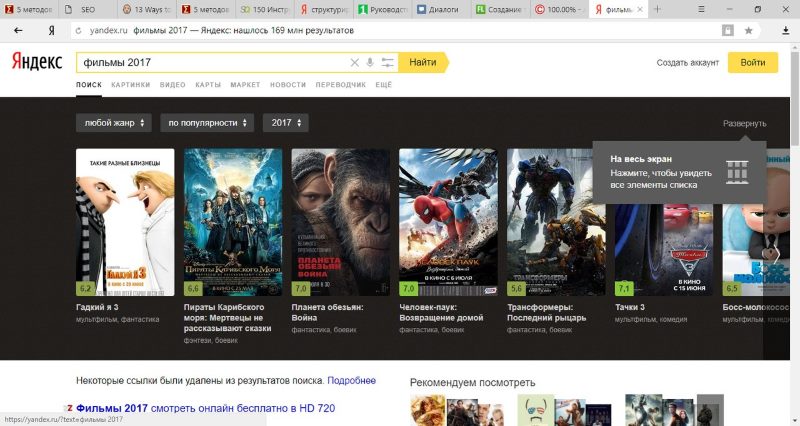Switch to the 'ПЕРЕВОДЧИК' tab

pyautogui.click(x=340, y=85)
